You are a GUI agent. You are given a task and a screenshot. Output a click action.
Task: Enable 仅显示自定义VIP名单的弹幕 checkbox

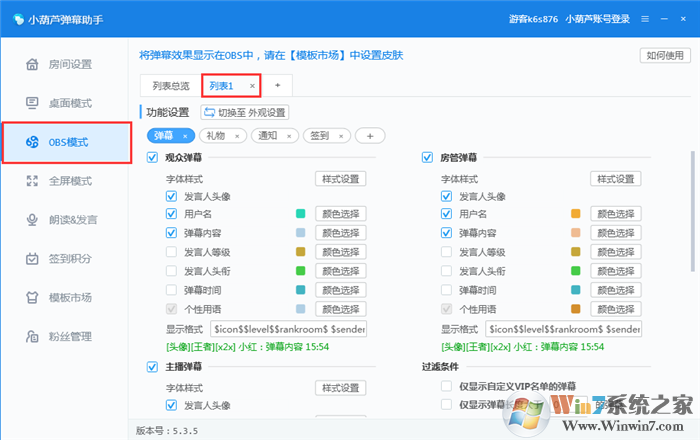coord(447,386)
